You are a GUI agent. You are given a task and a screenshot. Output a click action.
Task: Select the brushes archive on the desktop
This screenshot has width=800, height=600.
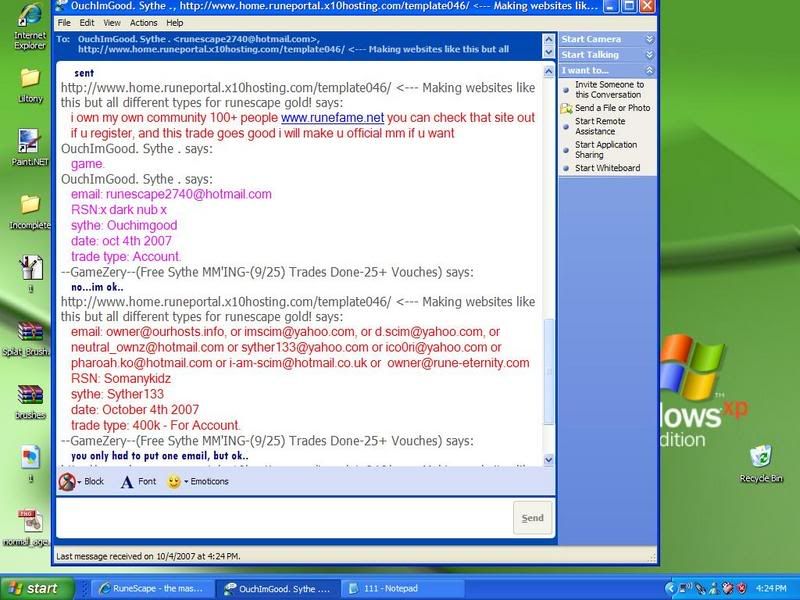pyautogui.click(x=30, y=402)
